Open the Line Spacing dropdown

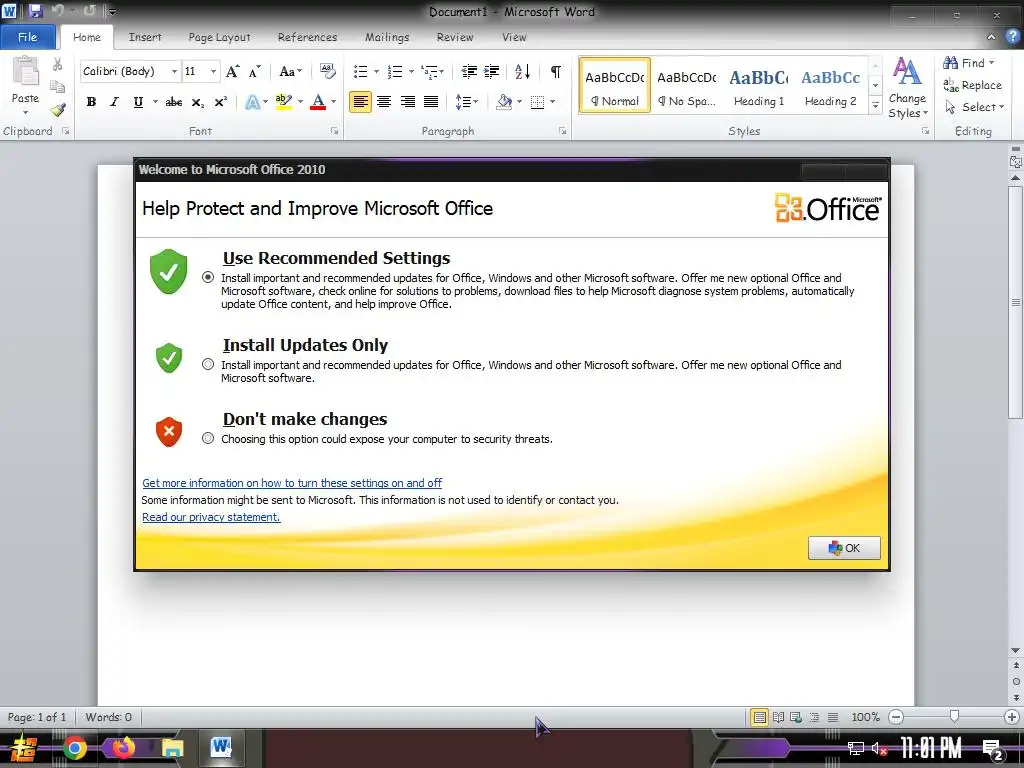pyautogui.click(x=466, y=102)
